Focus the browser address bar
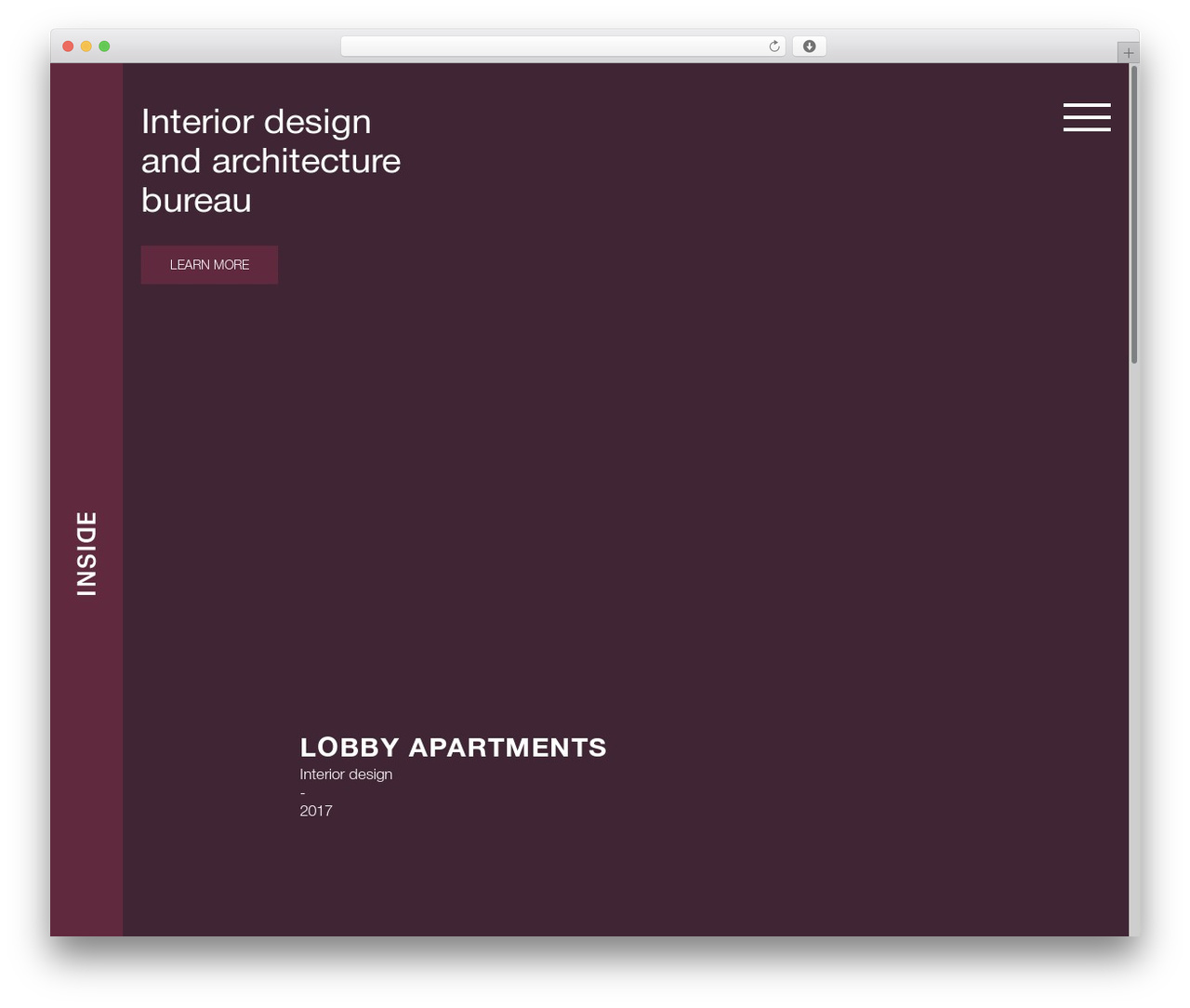 coord(562,46)
